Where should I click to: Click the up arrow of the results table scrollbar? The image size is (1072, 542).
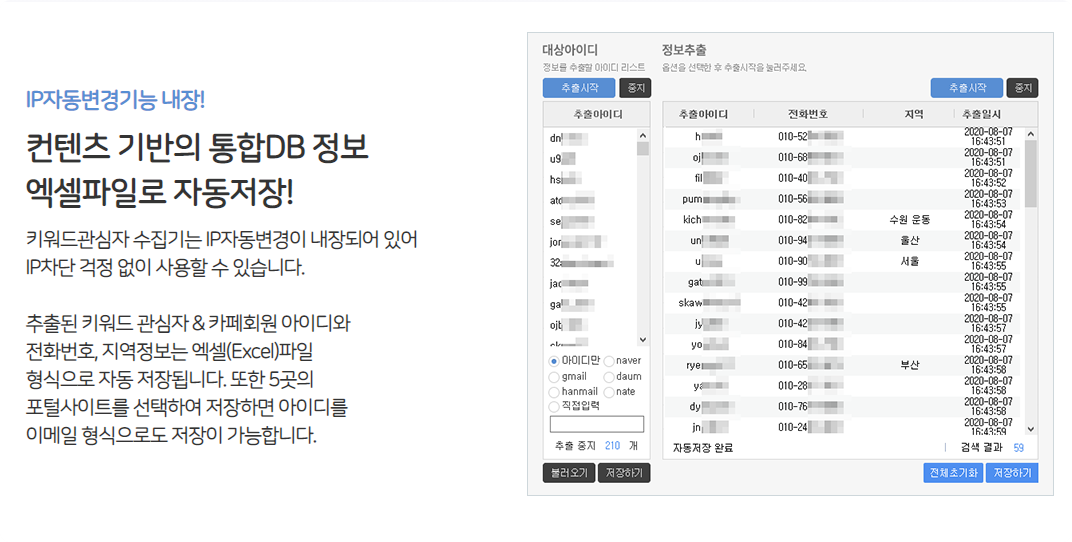1031,134
